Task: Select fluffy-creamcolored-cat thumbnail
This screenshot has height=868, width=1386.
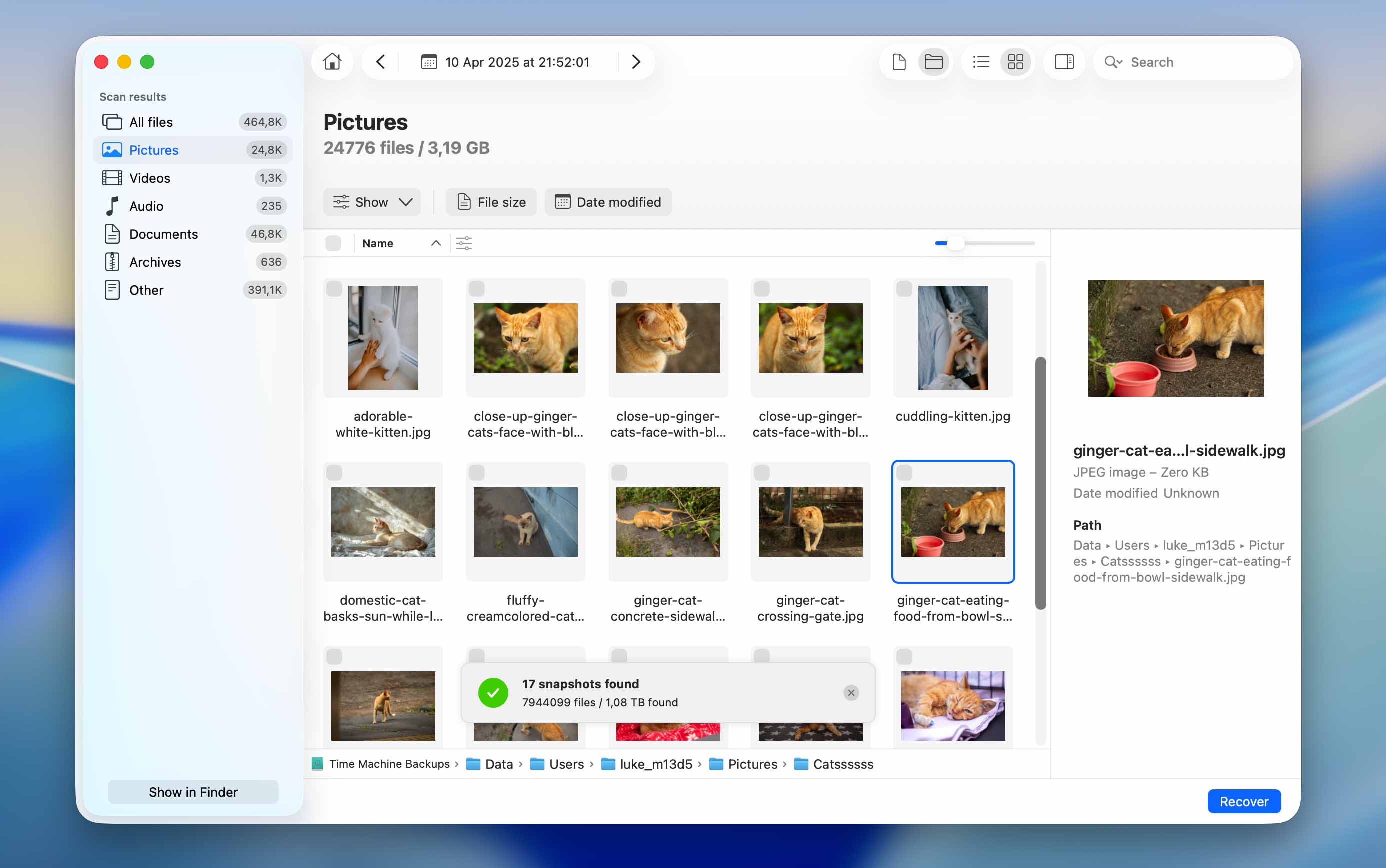Action: (x=525, y=521)
